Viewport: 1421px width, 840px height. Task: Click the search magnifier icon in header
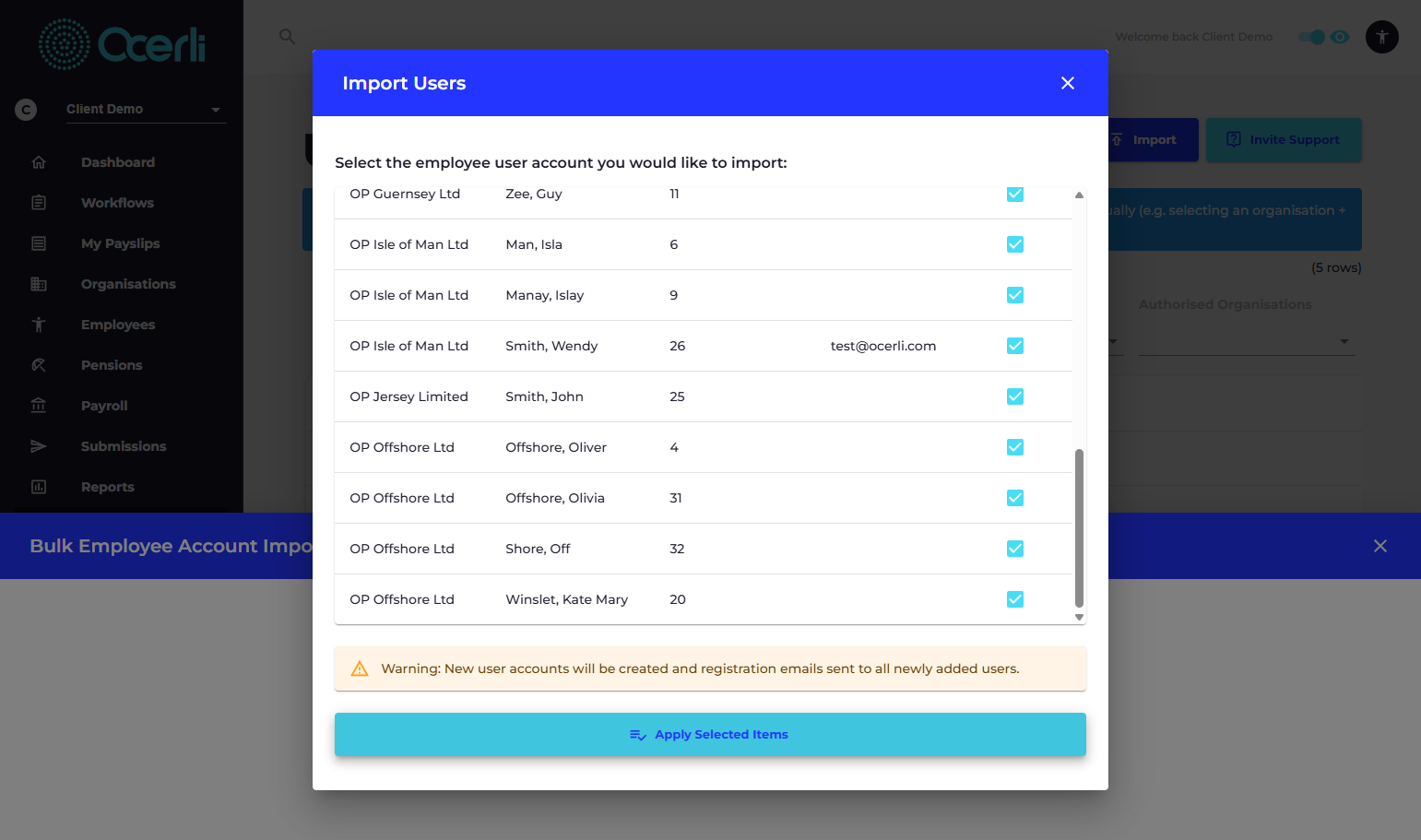point(288,36)
